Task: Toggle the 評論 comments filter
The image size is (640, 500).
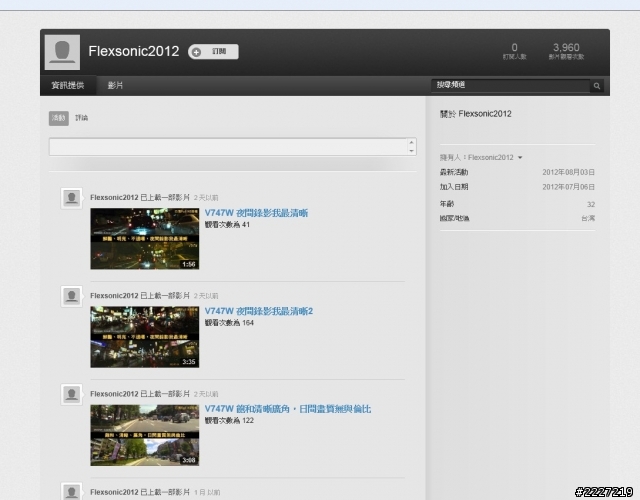Action: [x=82, y=118]
